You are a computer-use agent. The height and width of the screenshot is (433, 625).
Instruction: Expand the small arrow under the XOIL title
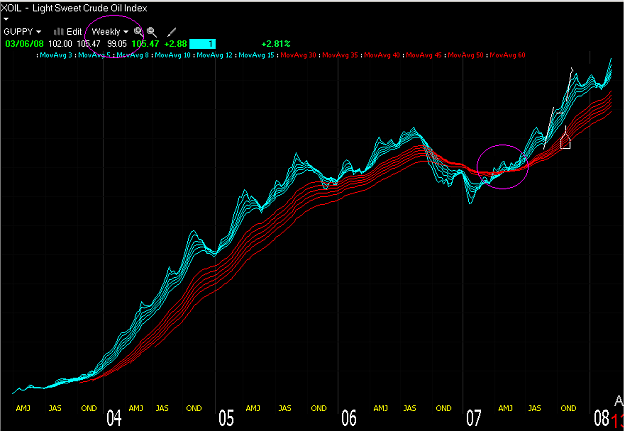(x=6, y=19)
